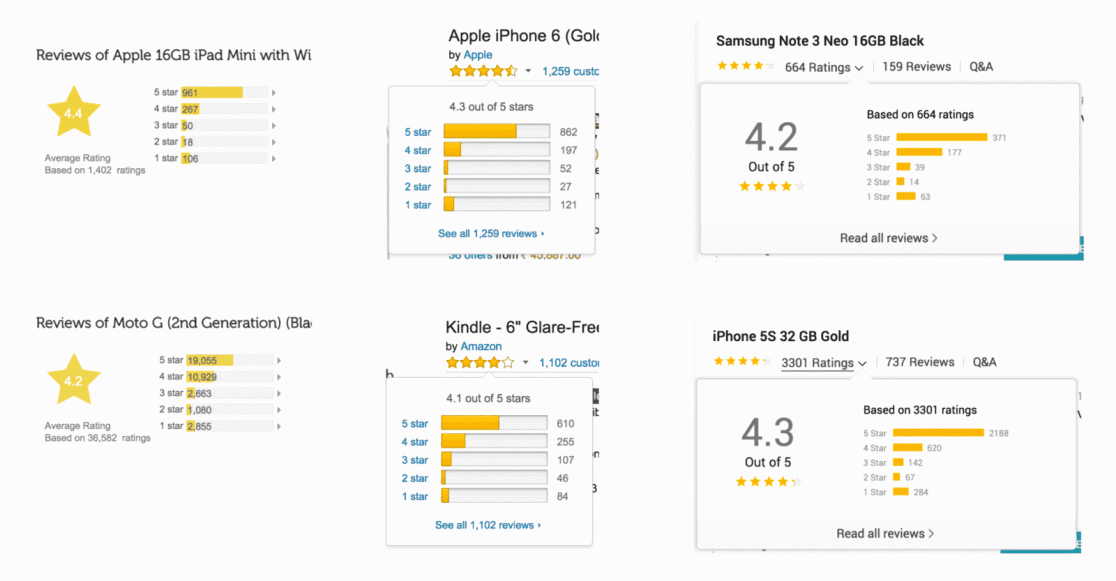The width and height of the screenshot is (1116, 581).
Task: Click the Kindle star rating icons
Action: [x=480, y=363]
